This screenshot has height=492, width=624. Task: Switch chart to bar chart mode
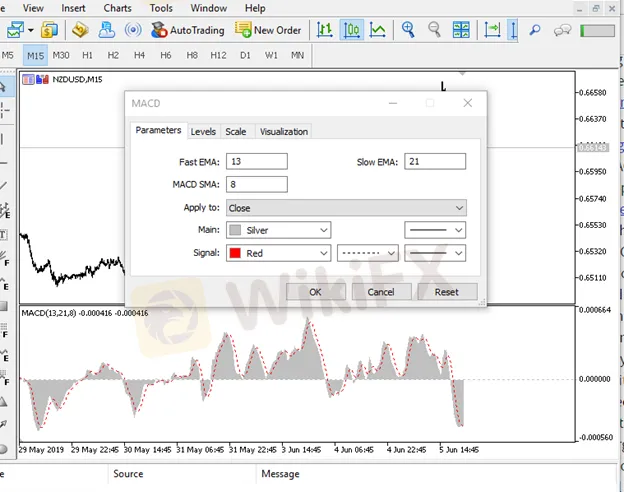tap(325, 30)
